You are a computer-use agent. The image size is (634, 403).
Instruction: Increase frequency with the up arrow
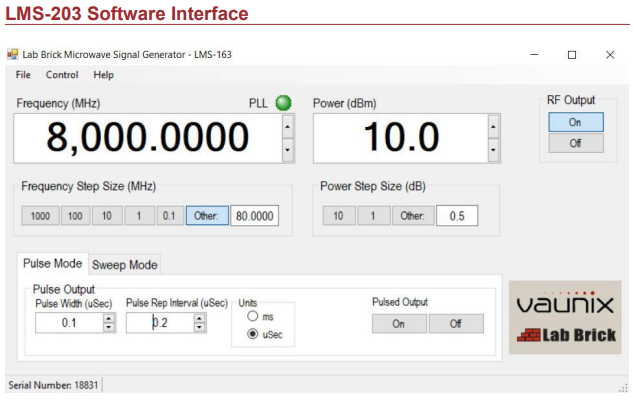click(287, 127)
